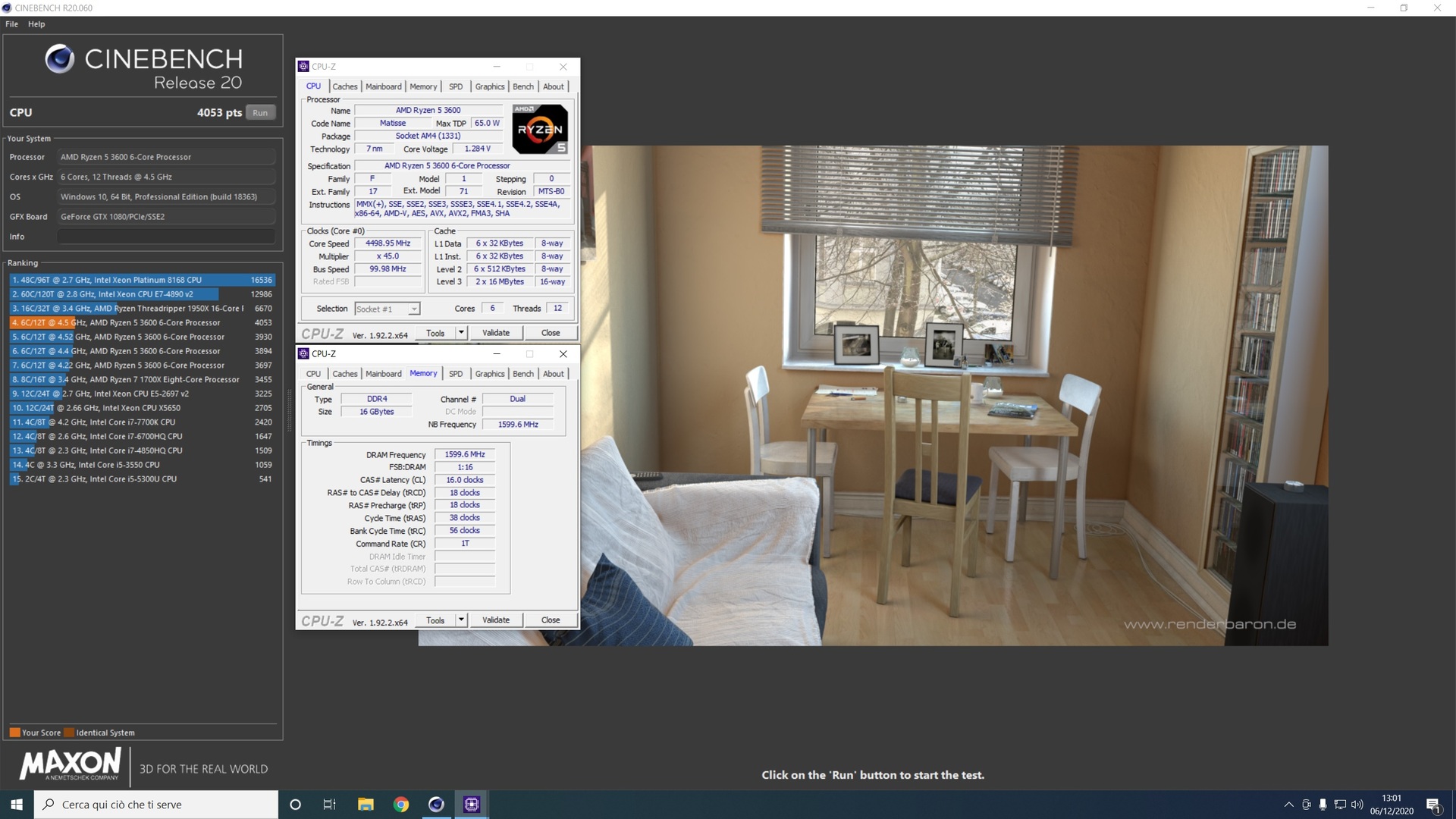This screenshot has height=819, width=1456.
Task: Open Tools dropdown arrow in lower CPU-Z
Action: [460, 620]
